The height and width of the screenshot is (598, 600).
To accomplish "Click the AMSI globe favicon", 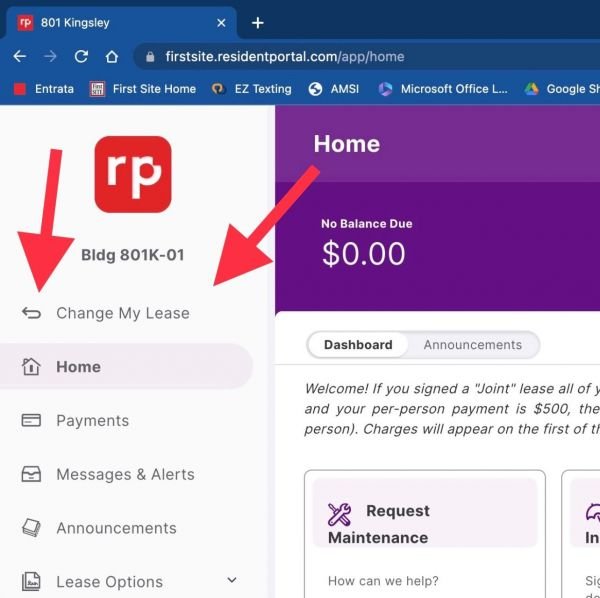I will tap(315, 89).
